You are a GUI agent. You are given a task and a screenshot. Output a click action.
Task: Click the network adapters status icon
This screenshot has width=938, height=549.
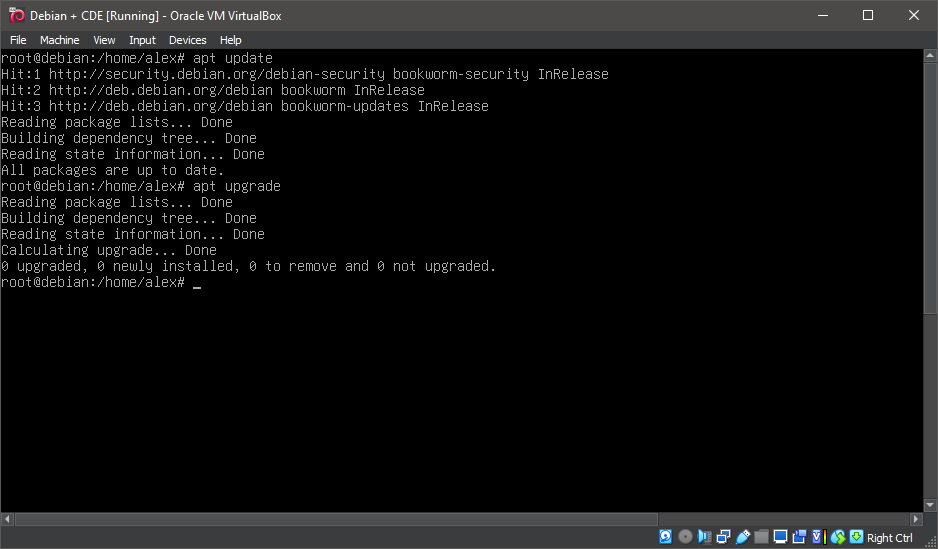point(723,537)
